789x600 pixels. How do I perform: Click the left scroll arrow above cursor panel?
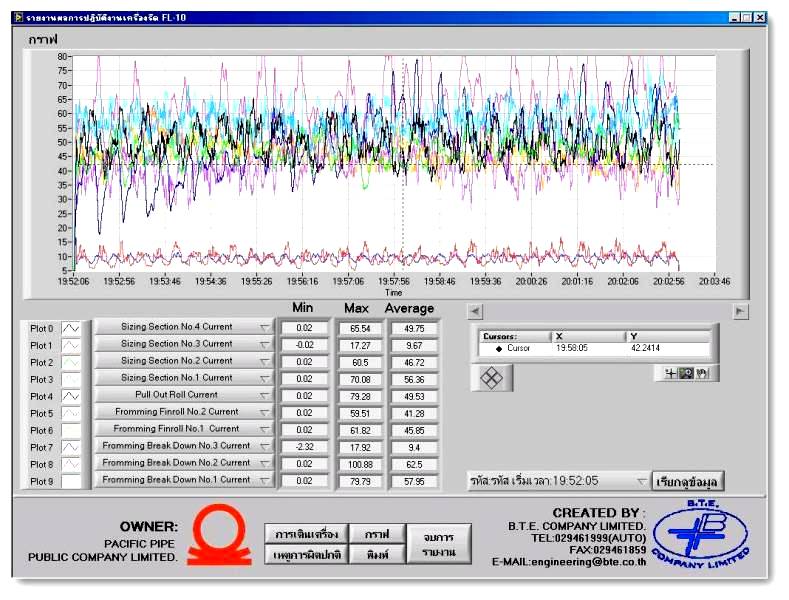tap(475, 311)
